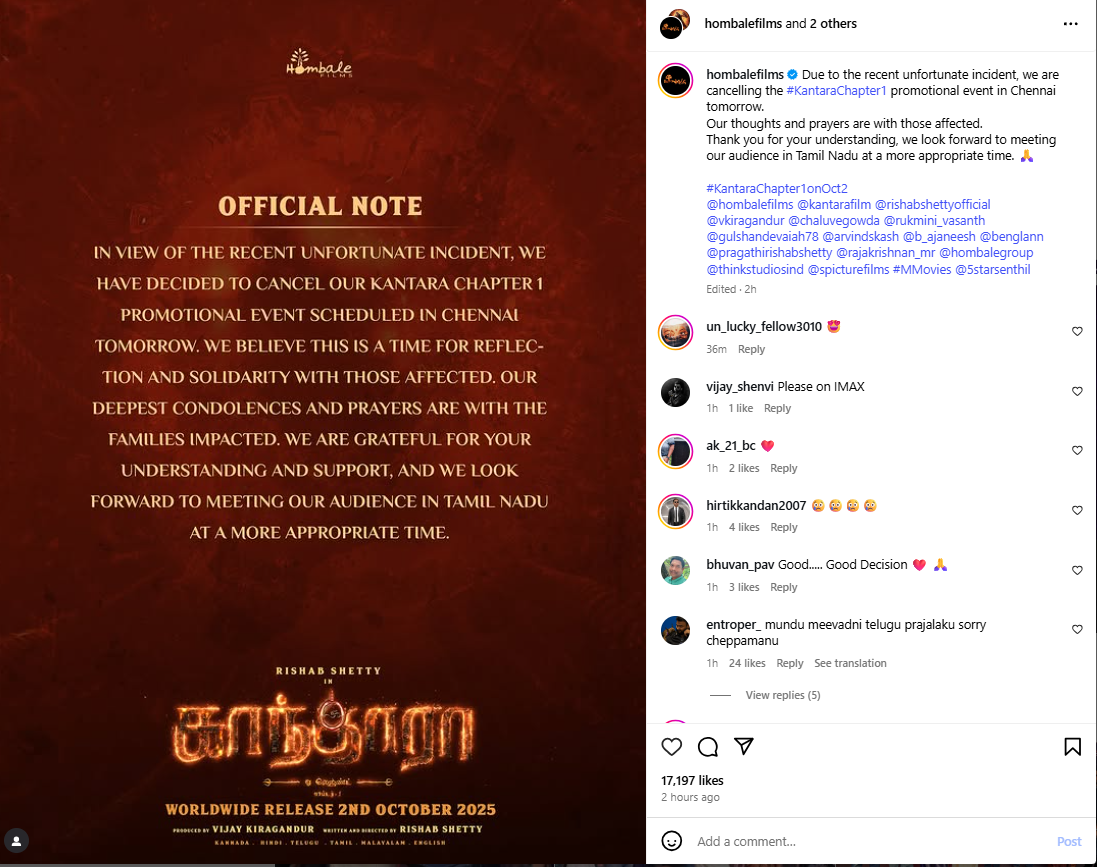Like the comment by bhuvan_pav

point(1077,570)
